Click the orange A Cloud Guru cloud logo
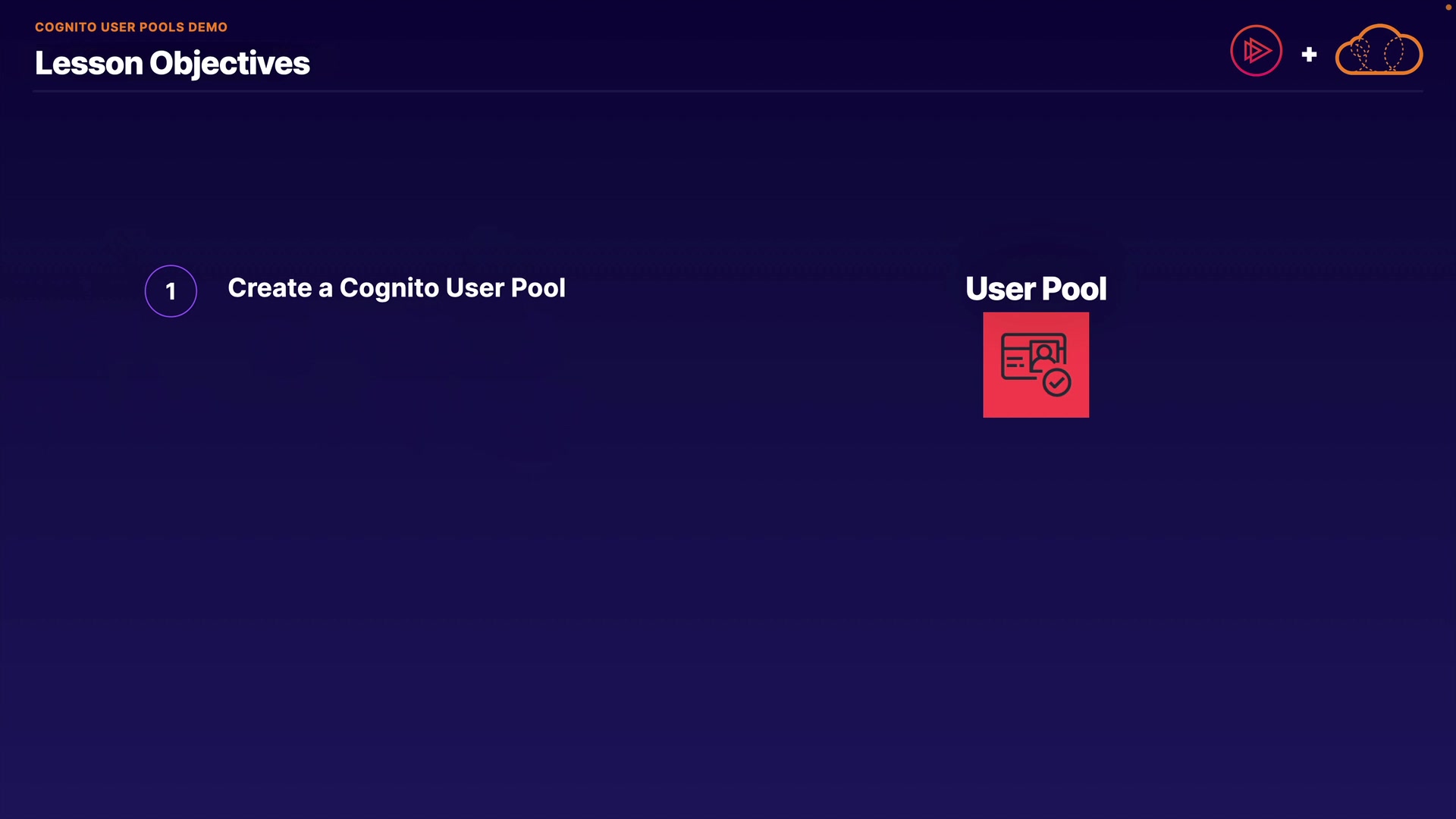This screenshot has width=1456, height=819. pyautogui.click(x=1378, y=51)
